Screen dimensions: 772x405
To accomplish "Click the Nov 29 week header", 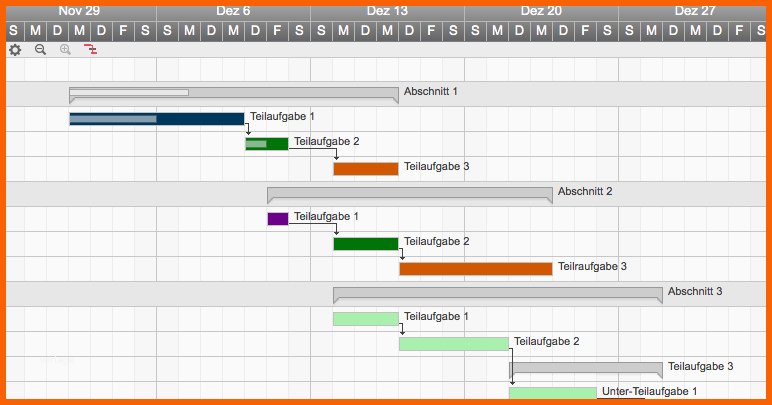I will click(x=79, y=10).
